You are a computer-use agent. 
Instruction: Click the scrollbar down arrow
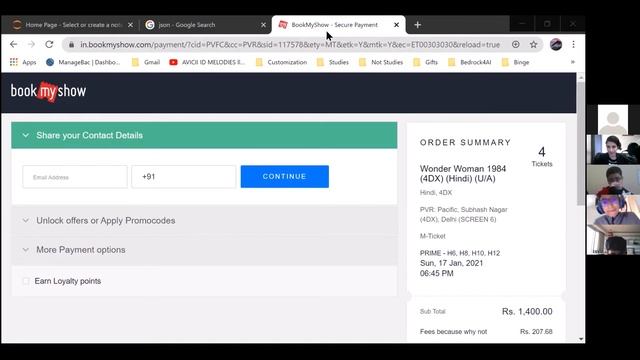580,339
